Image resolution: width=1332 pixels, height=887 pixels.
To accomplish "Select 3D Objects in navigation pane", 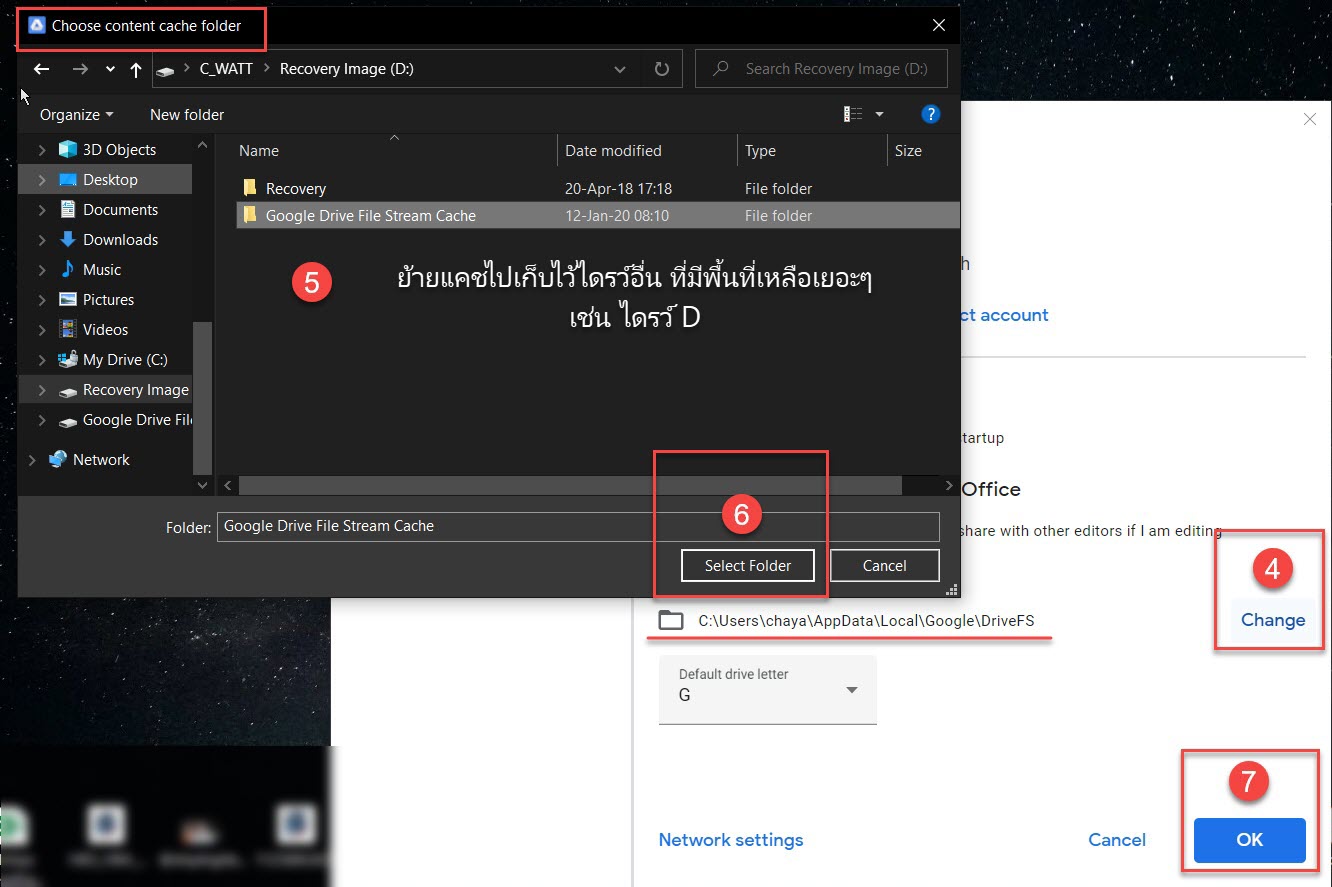I will coord(119,150).
